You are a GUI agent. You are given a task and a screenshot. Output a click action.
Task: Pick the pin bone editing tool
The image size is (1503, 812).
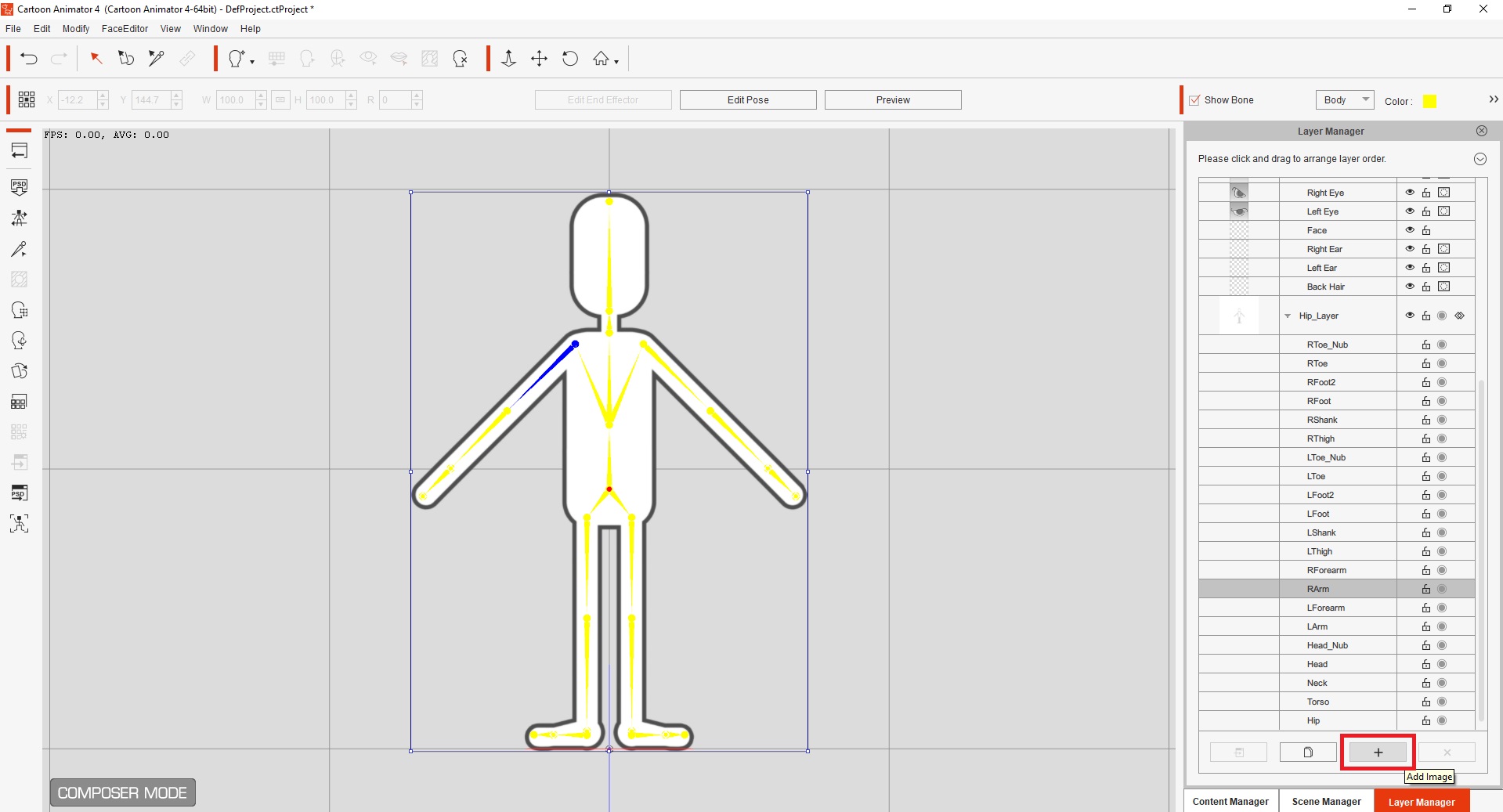click(x=156, y=59)
